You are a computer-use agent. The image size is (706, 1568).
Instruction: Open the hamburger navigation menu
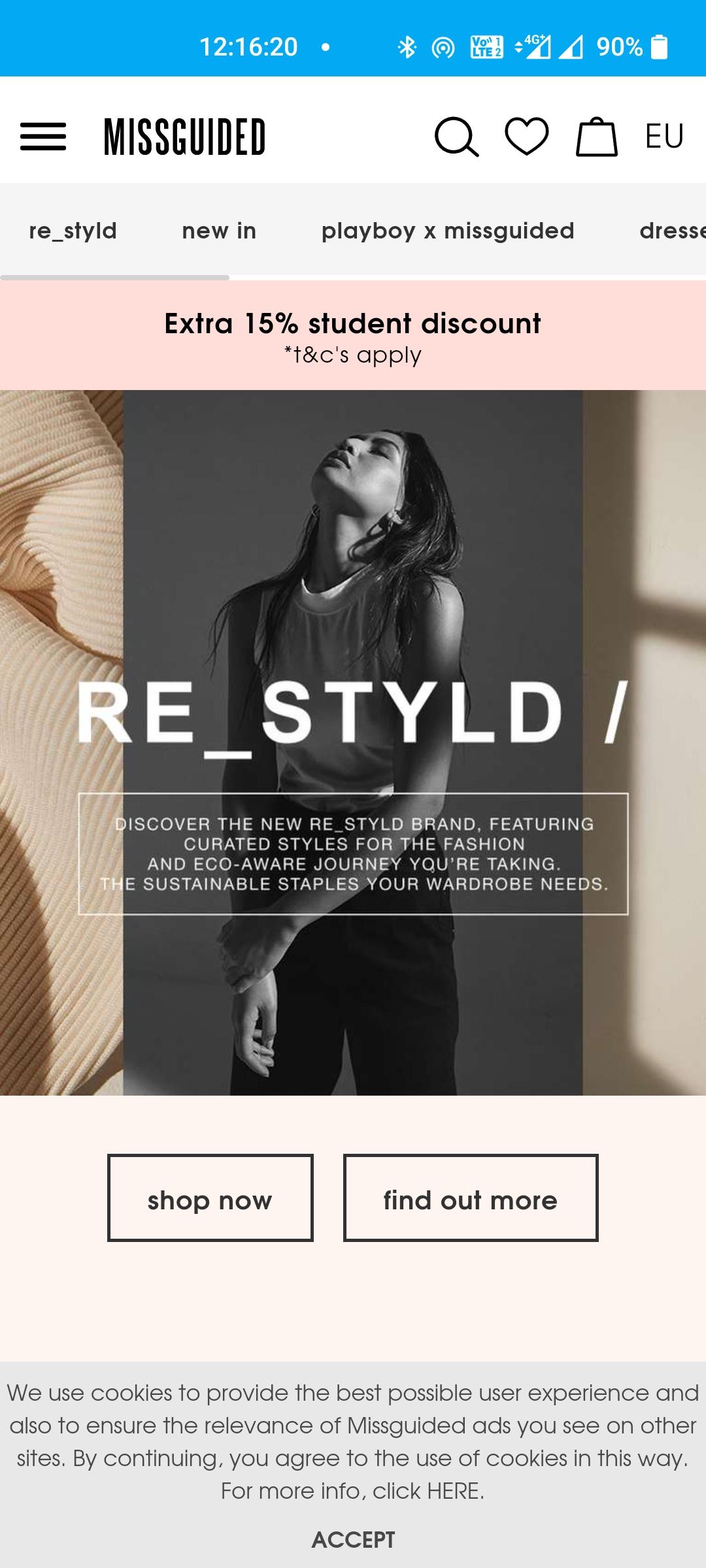click(43, 137)
